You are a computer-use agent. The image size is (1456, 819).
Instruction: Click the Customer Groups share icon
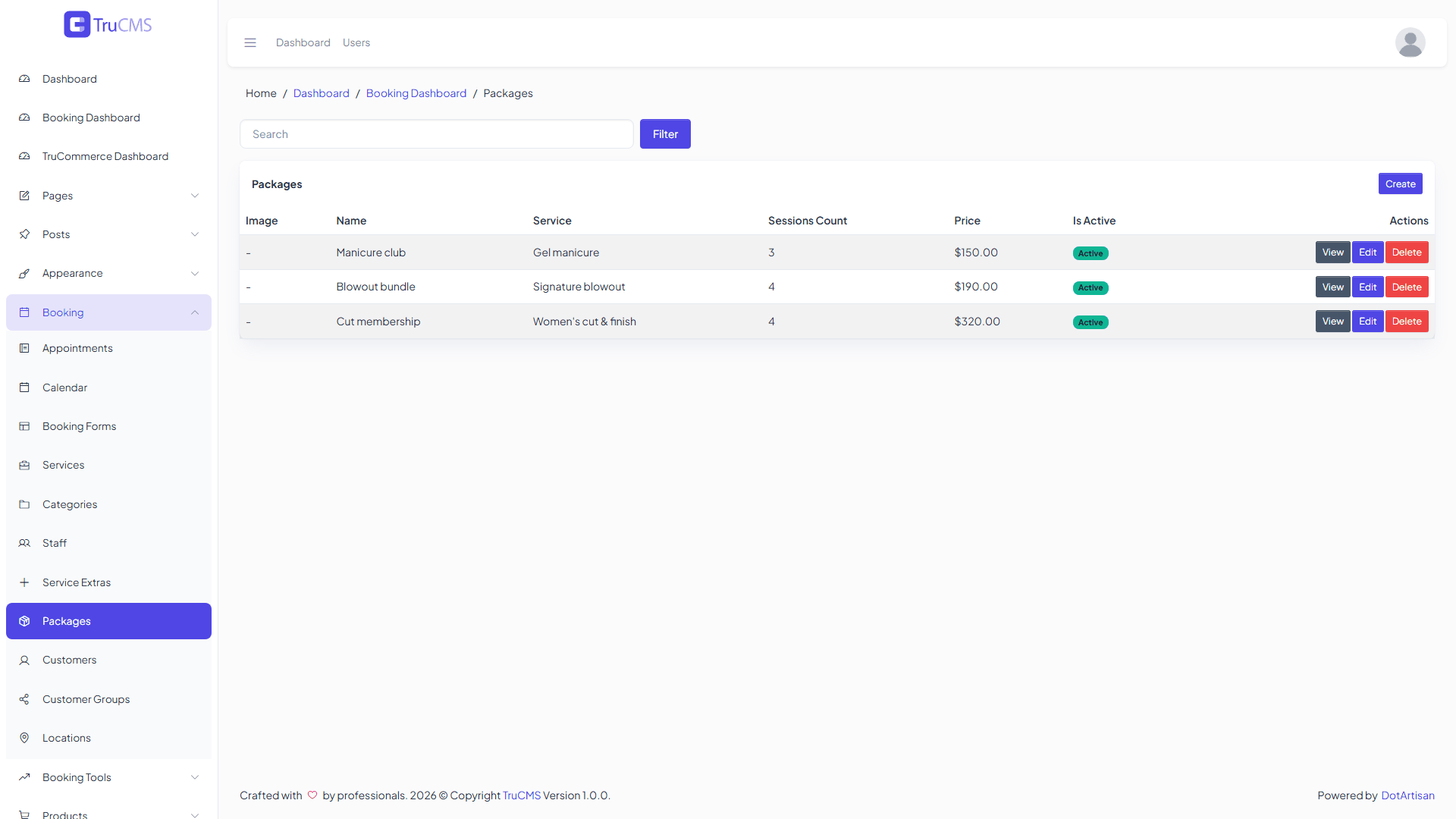pos(24,699)
